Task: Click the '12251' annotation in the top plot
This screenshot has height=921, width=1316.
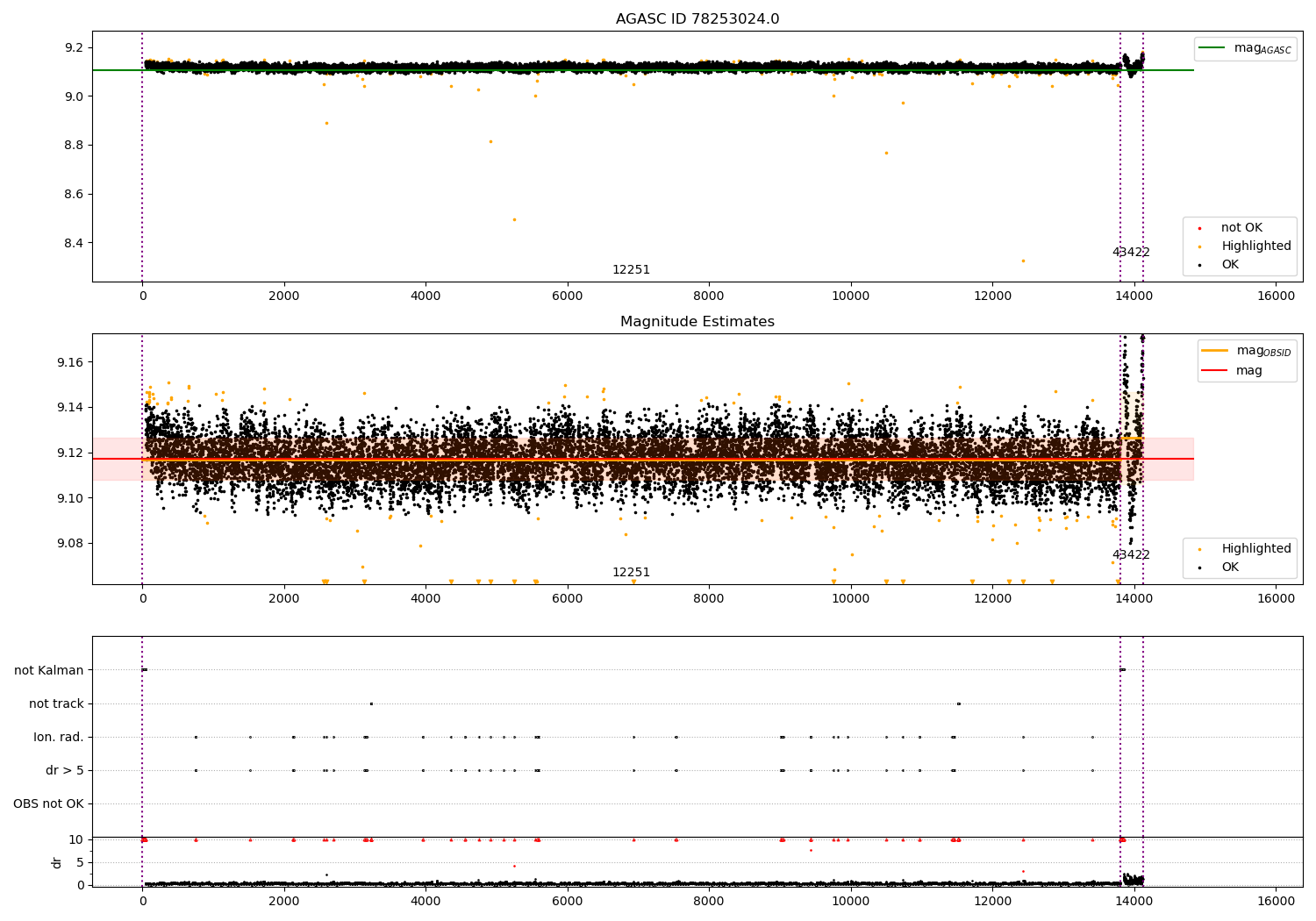Action: tap(631, 269)
